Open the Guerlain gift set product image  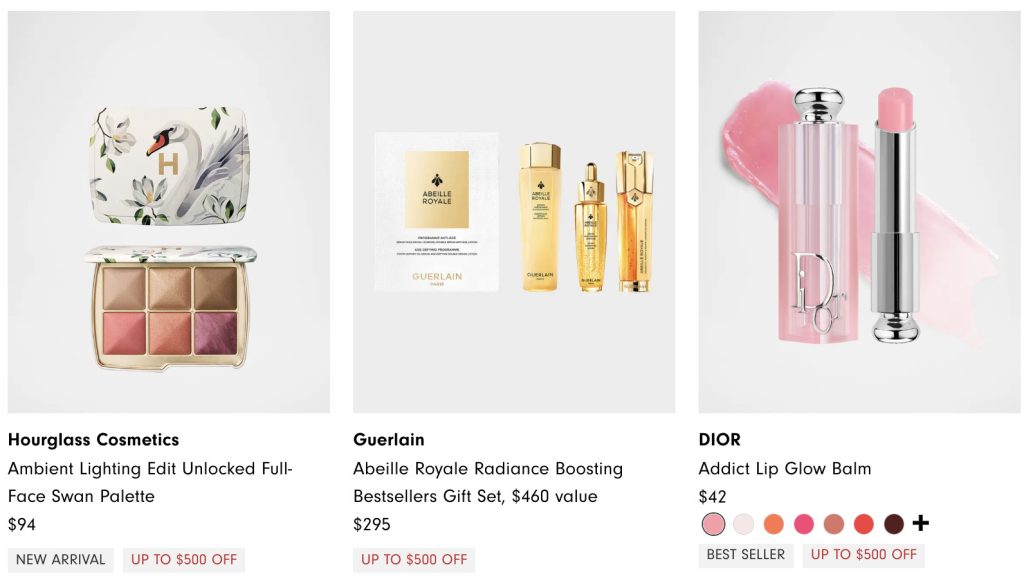(514, 212)
